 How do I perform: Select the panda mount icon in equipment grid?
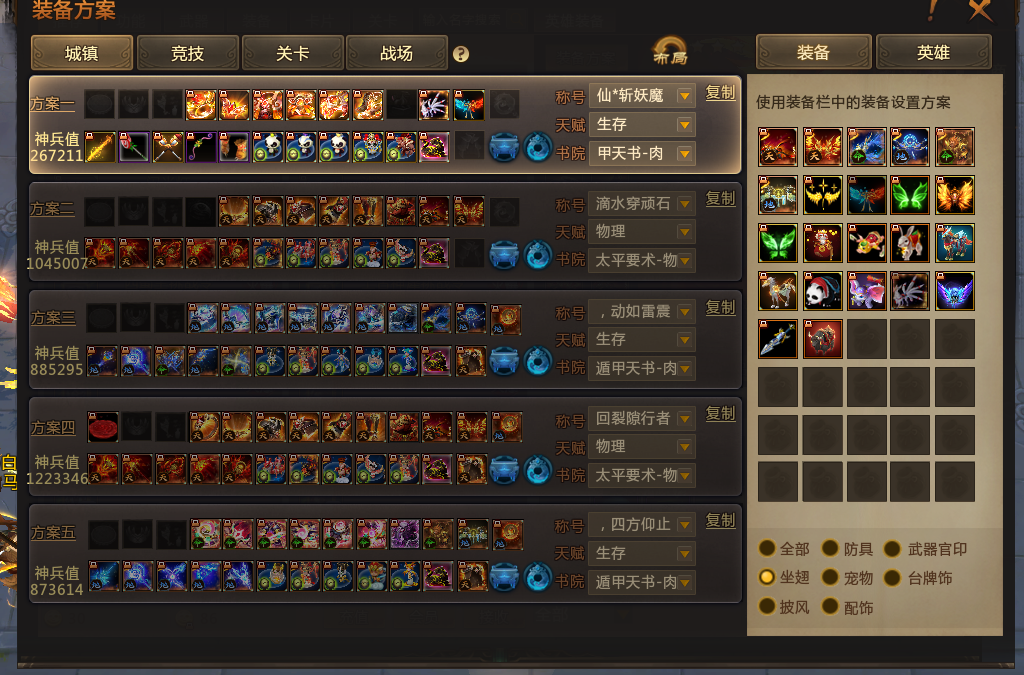[x=822, y=291]
